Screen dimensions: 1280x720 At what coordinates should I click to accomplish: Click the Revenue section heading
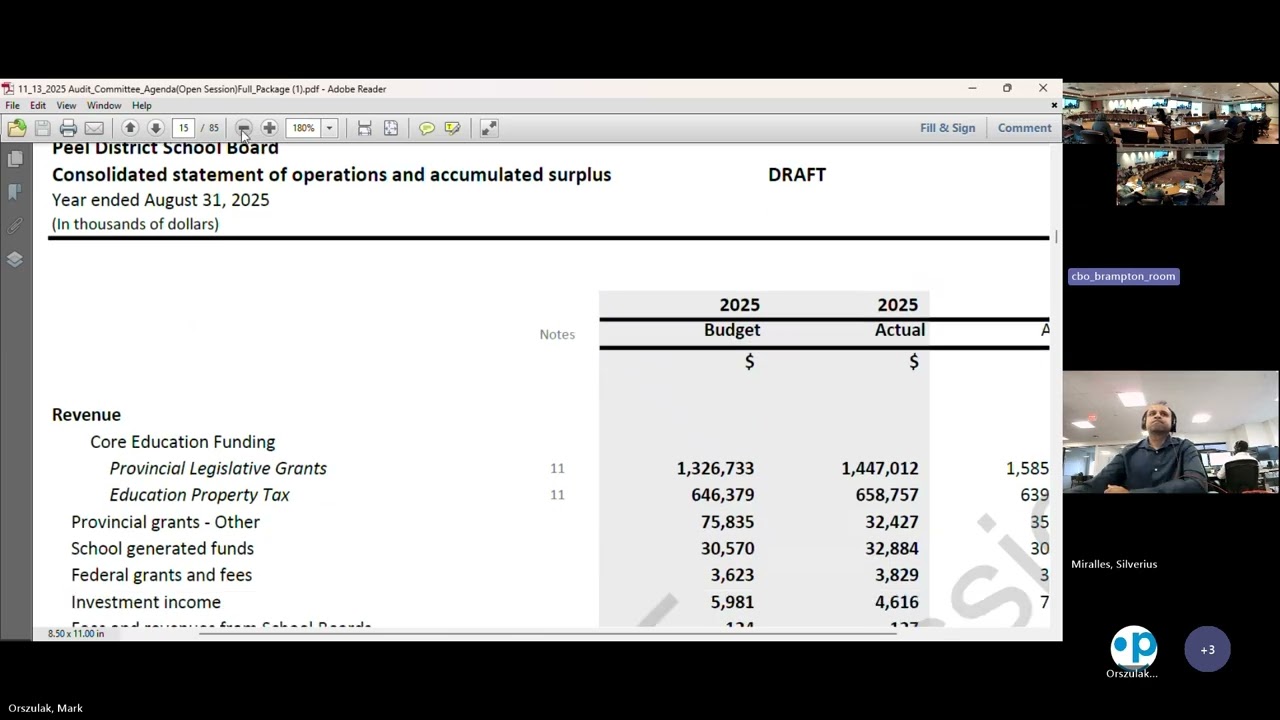[x=86, y=415]
